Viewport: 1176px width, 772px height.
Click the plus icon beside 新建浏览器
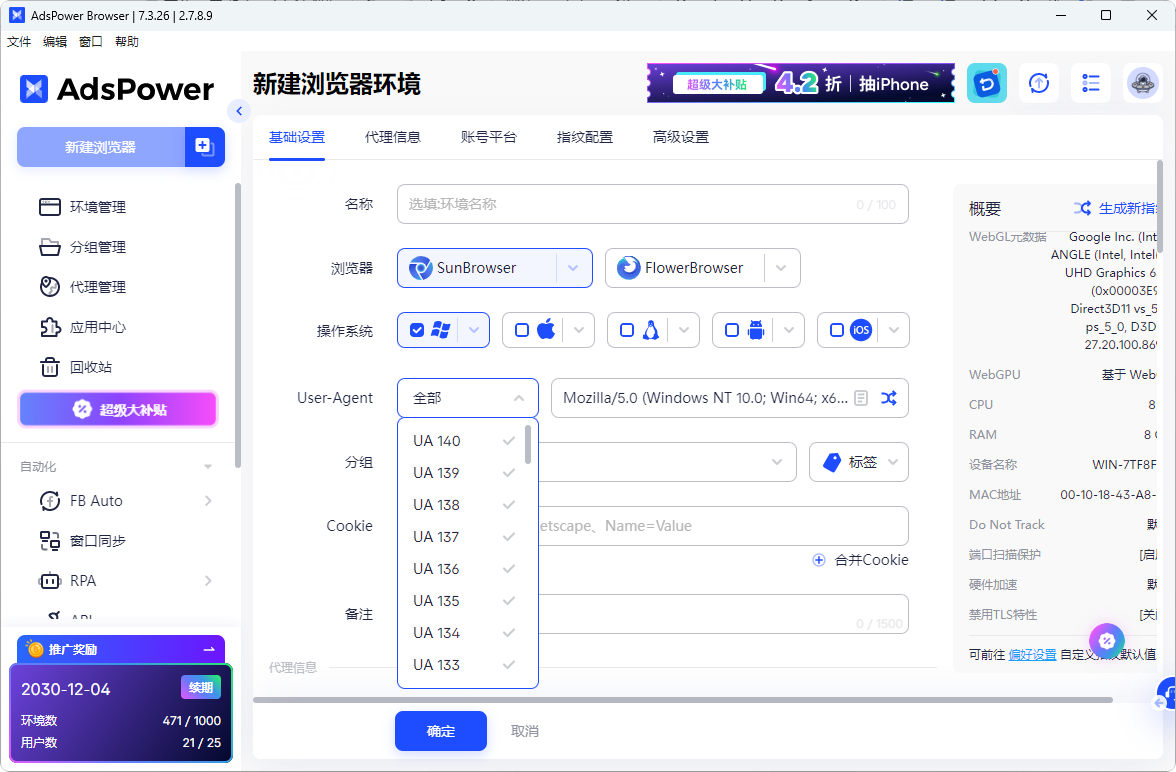(x=204, y=146)
